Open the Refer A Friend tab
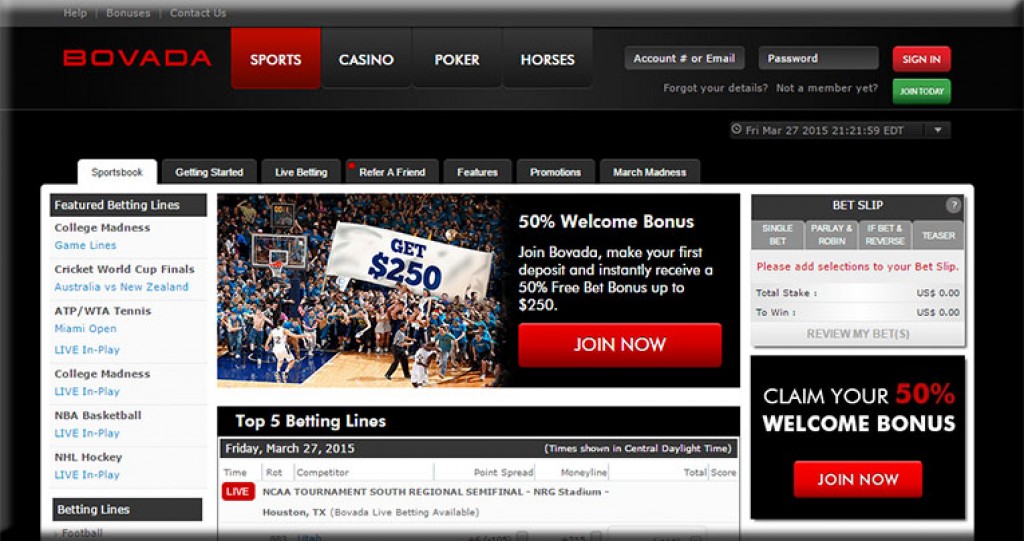 (392, 172)
